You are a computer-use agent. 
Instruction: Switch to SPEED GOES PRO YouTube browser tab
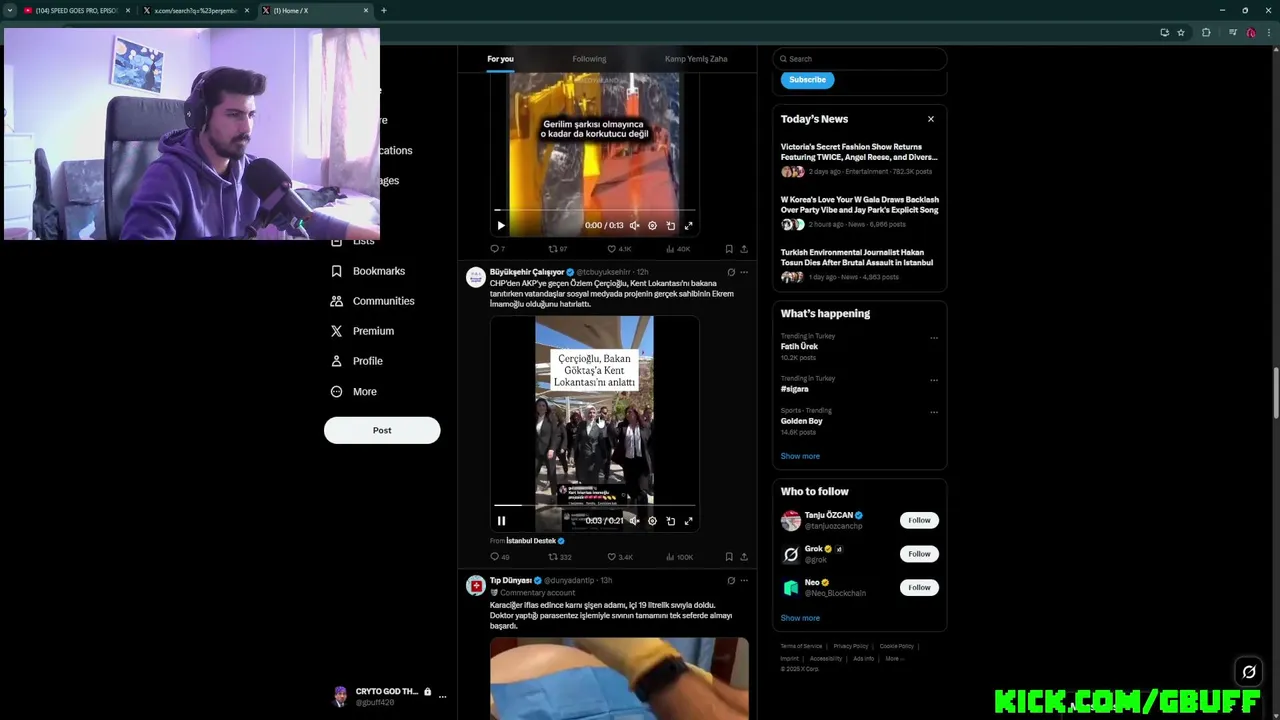[76, 10]
